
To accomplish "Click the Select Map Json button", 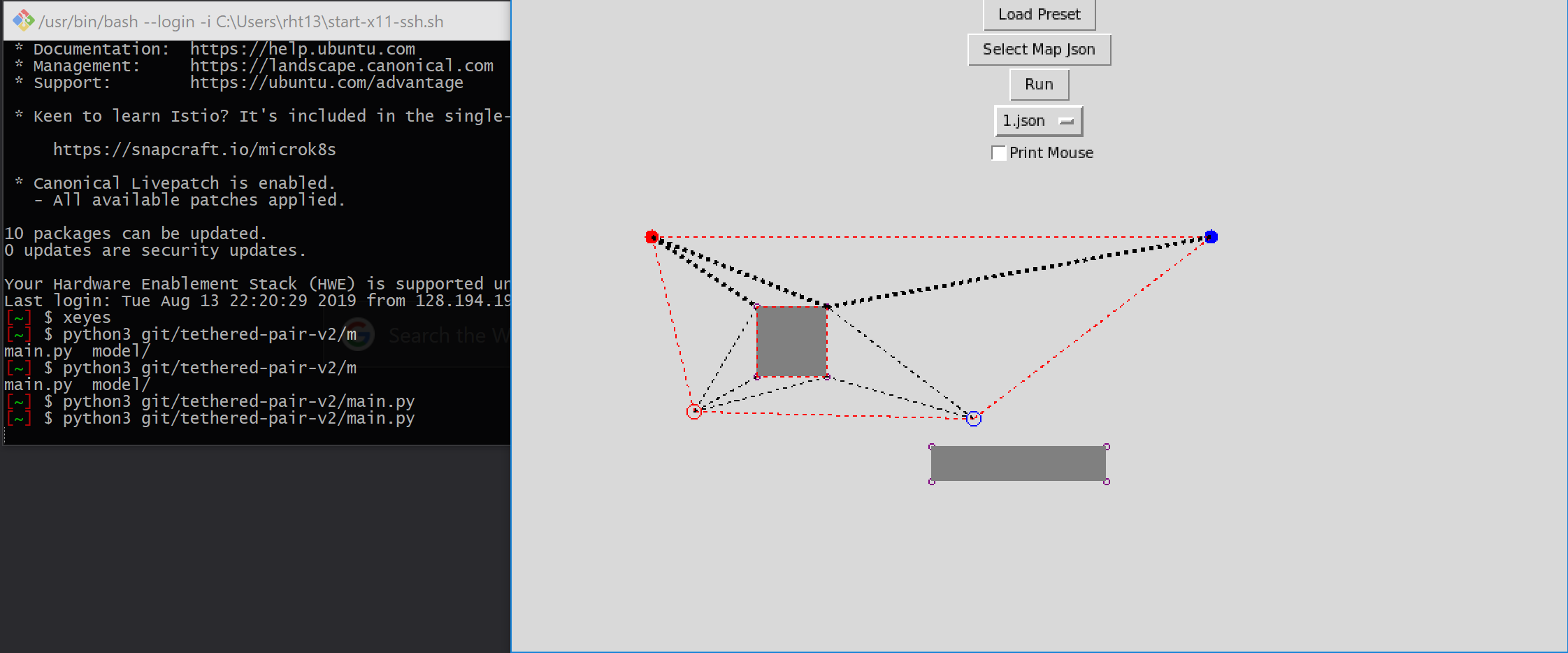I will (x=1039, y=49).
